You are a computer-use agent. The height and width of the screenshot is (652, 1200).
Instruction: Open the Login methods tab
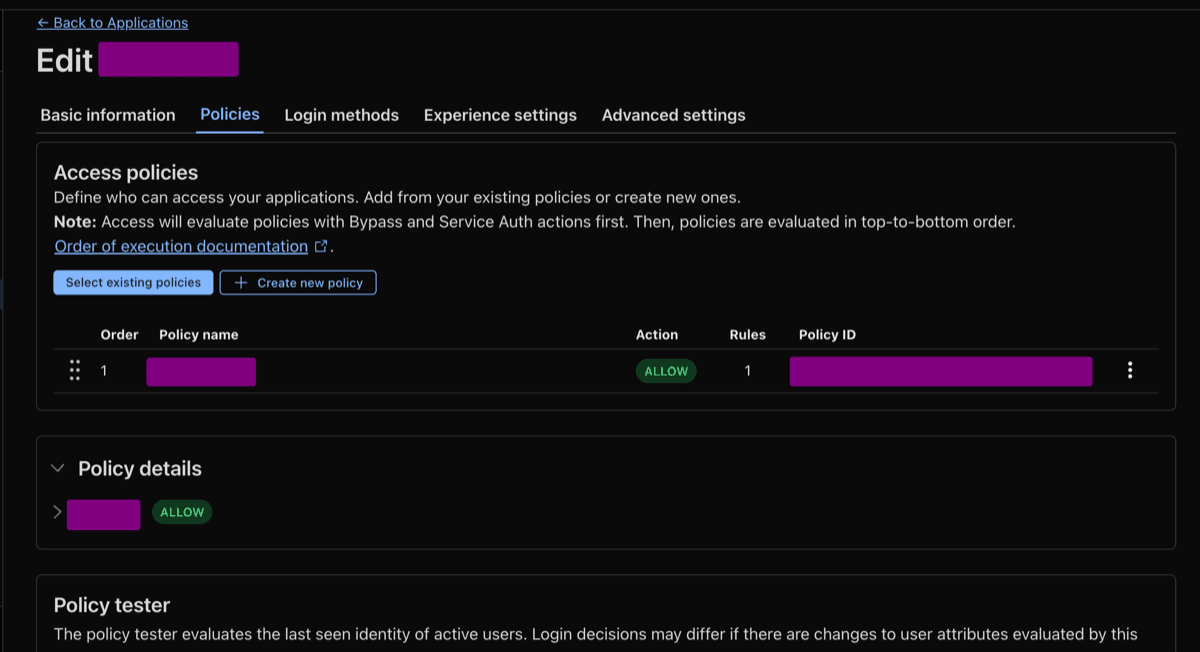point(342,115)
